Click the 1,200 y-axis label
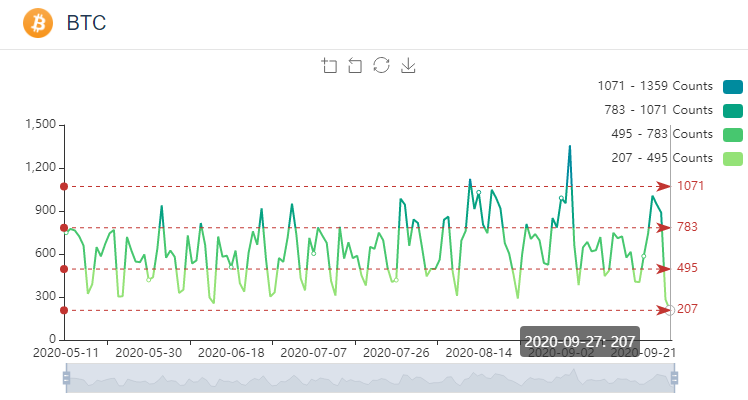 pyautogui.click(x=41, y=167)
